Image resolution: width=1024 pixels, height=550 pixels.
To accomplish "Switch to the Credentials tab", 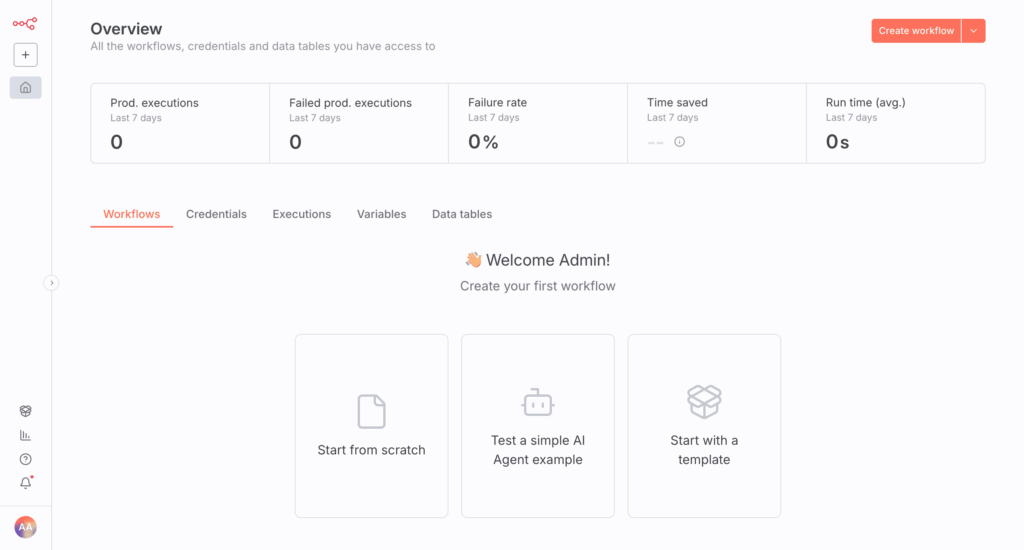I will click(x=216, y=214).
